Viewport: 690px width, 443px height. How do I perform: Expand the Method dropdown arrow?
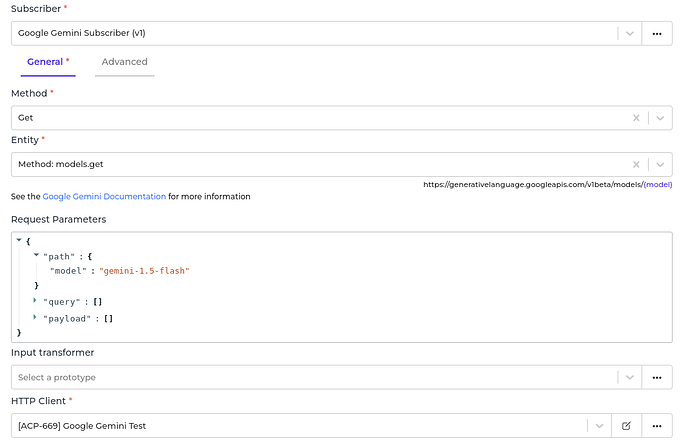click(660, 118)
